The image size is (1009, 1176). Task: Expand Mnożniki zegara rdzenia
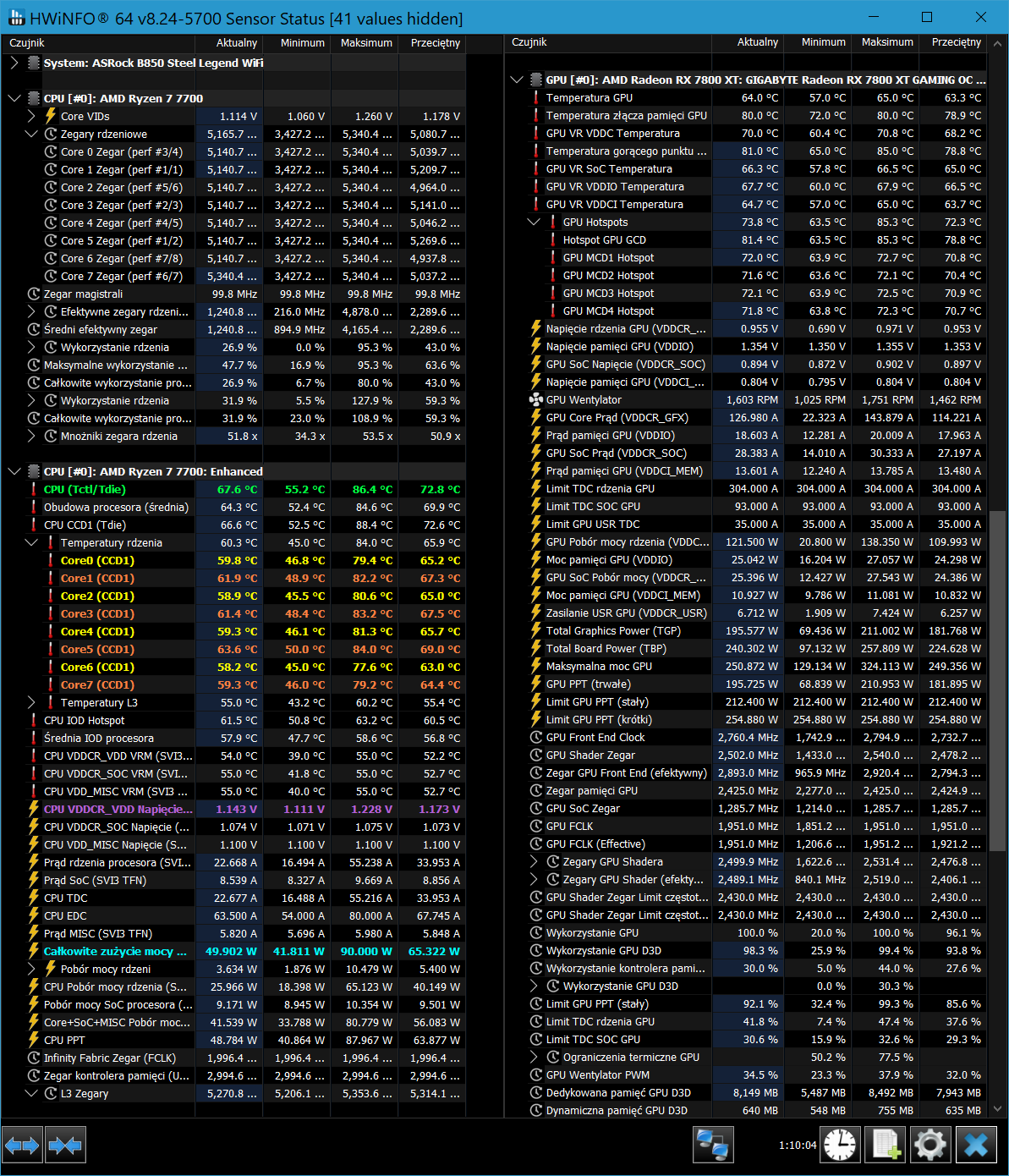tap(31, 436)
